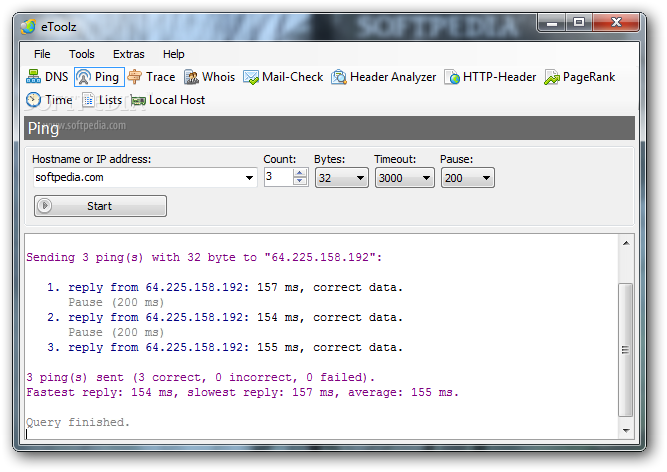Open the Header Analyzer tool
The height and width of the screenshot is (472, 667).
coord(384,77)
